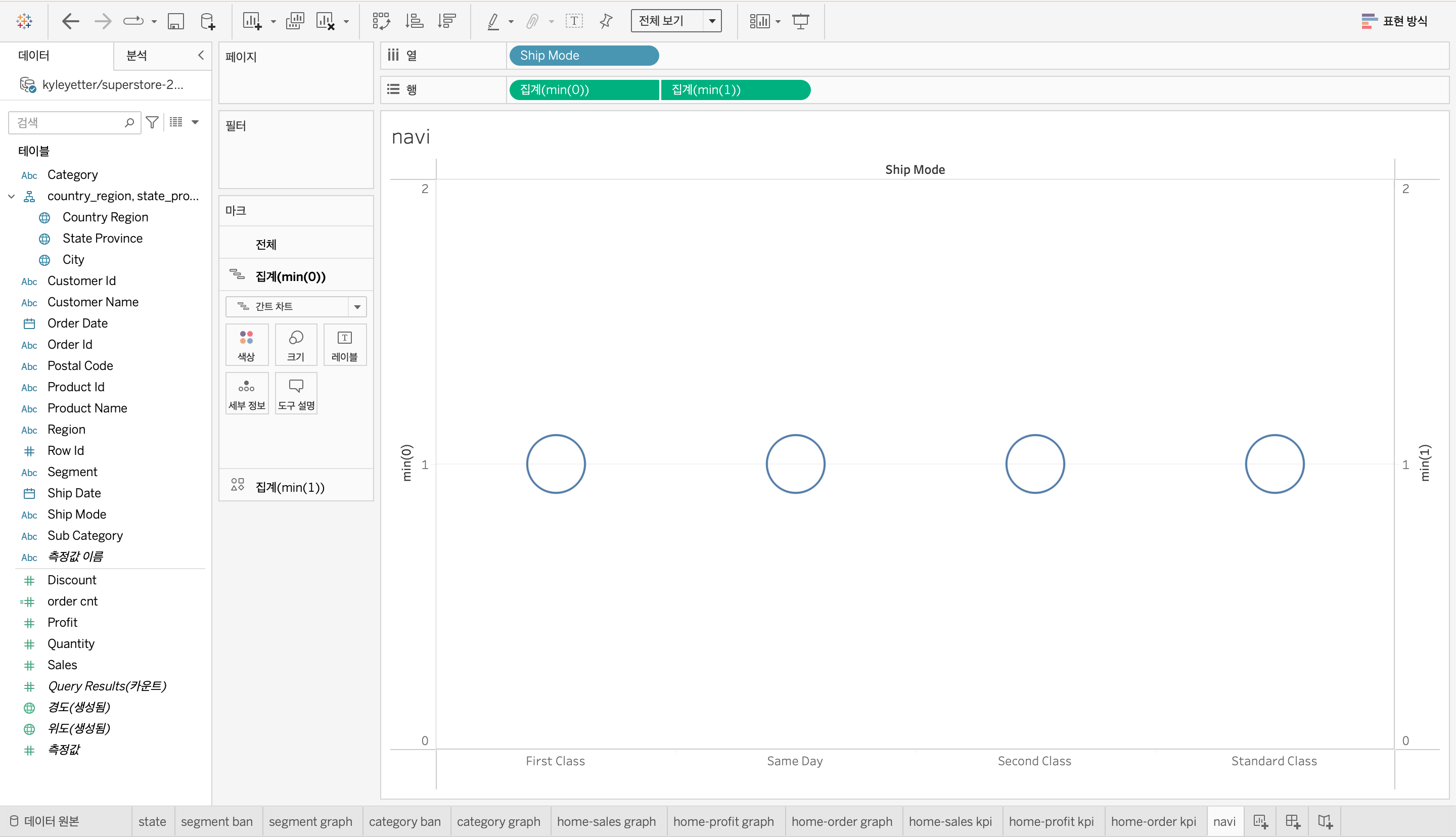Open the Tooltip (도구 설명) mark card
This screenshot has width=1456, height=837.
pyautogui.click(x=296, y=394)
